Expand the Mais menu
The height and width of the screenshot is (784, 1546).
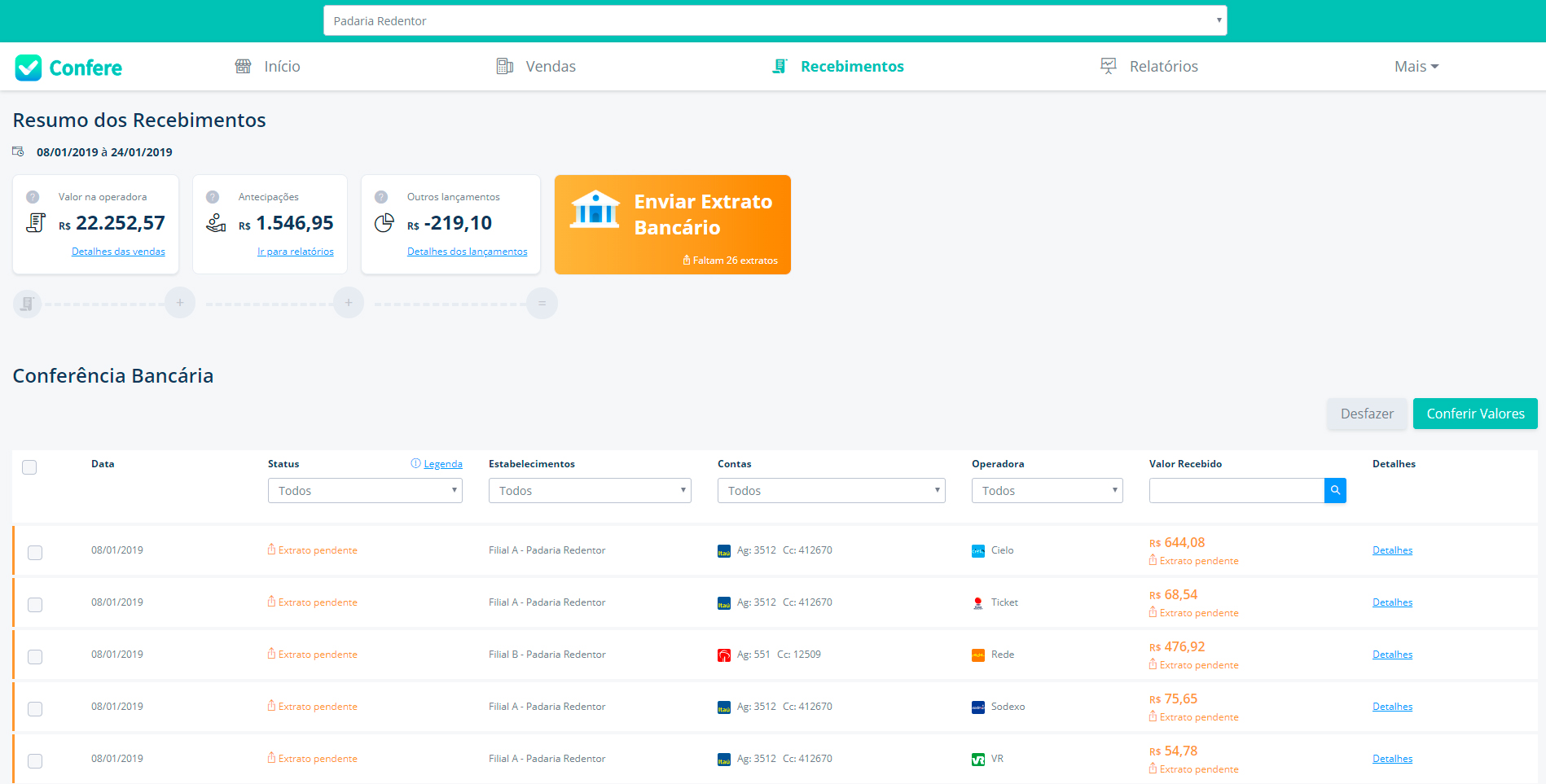pyautogui.click(x=1416, y=67)
